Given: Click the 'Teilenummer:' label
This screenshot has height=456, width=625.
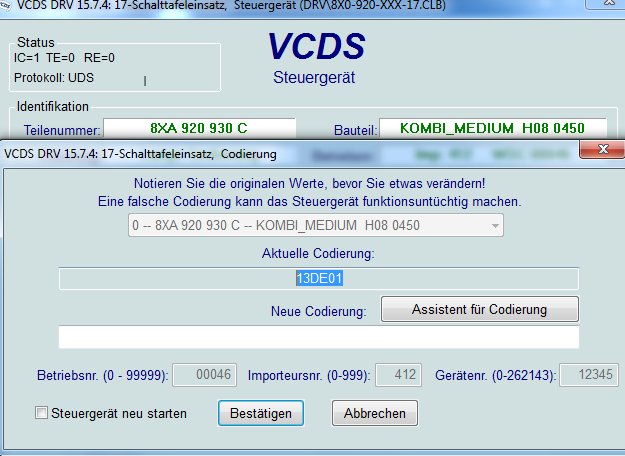Looking at the screenshot, I should (x=62, y=130).
